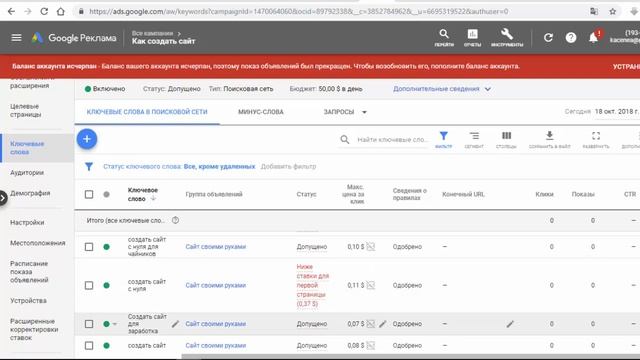Open 'Ключевые слова' in sidebar
The height and width of the screenshot is (360, 640).
(37, 148)
